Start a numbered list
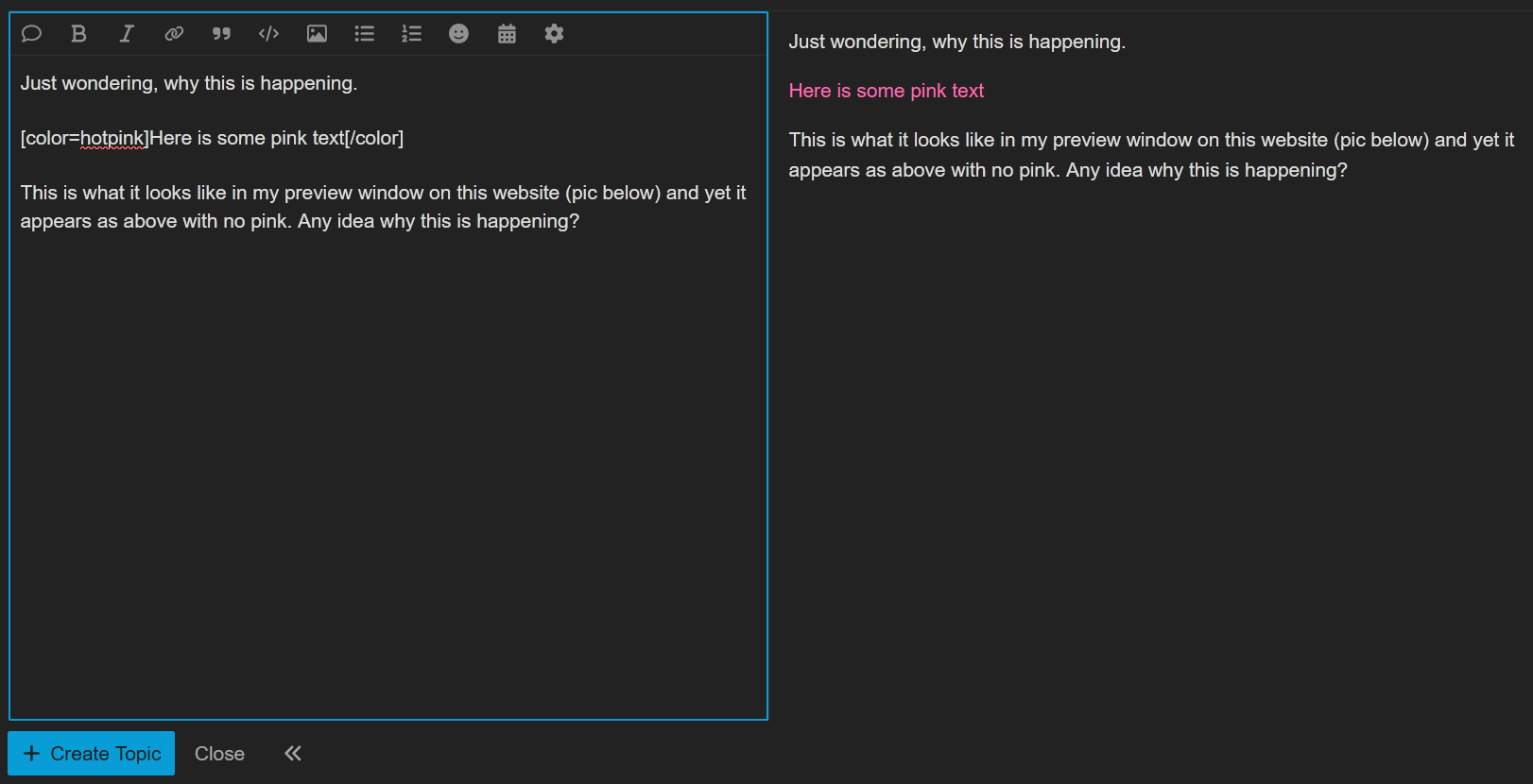The width and height of the screenshot is (1533, 784). tap(411, 34)
